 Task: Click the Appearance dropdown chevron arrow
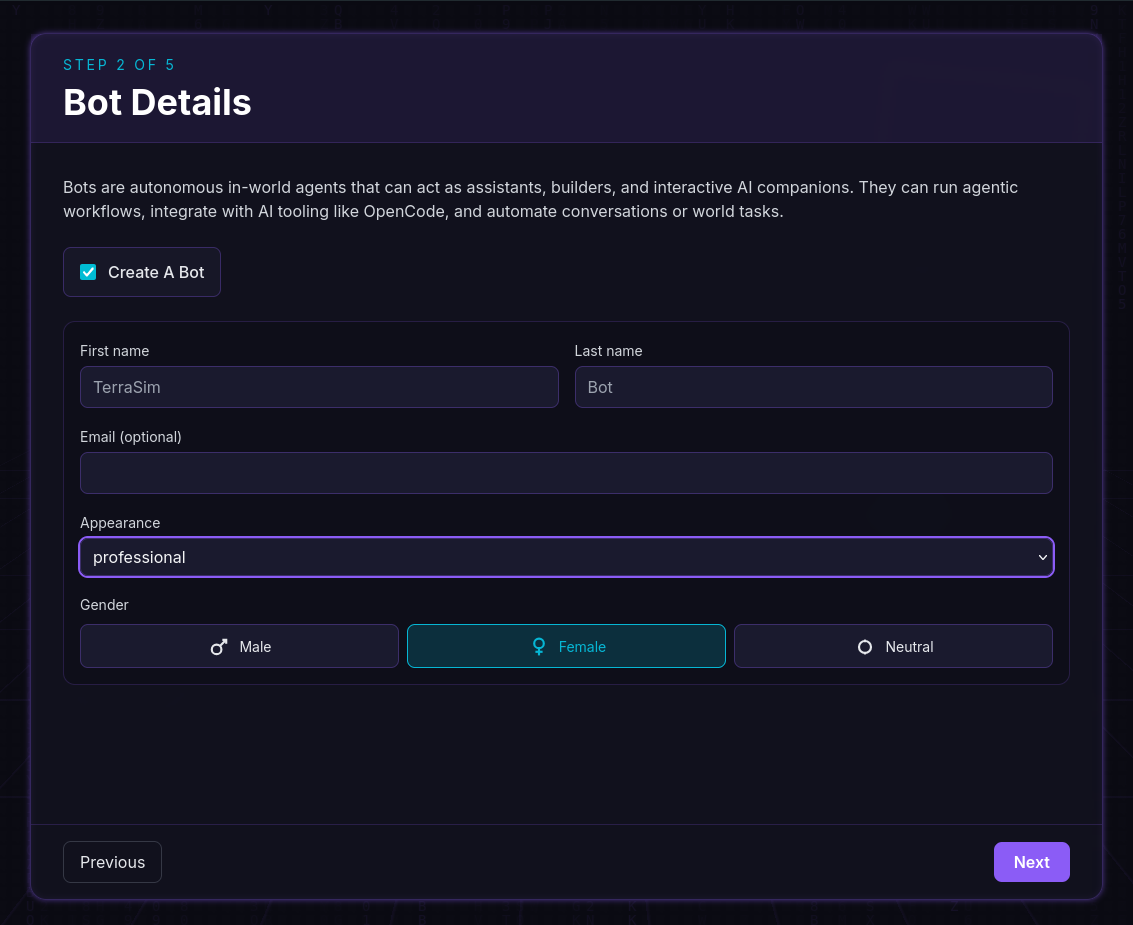click(x=1042, y=557)
